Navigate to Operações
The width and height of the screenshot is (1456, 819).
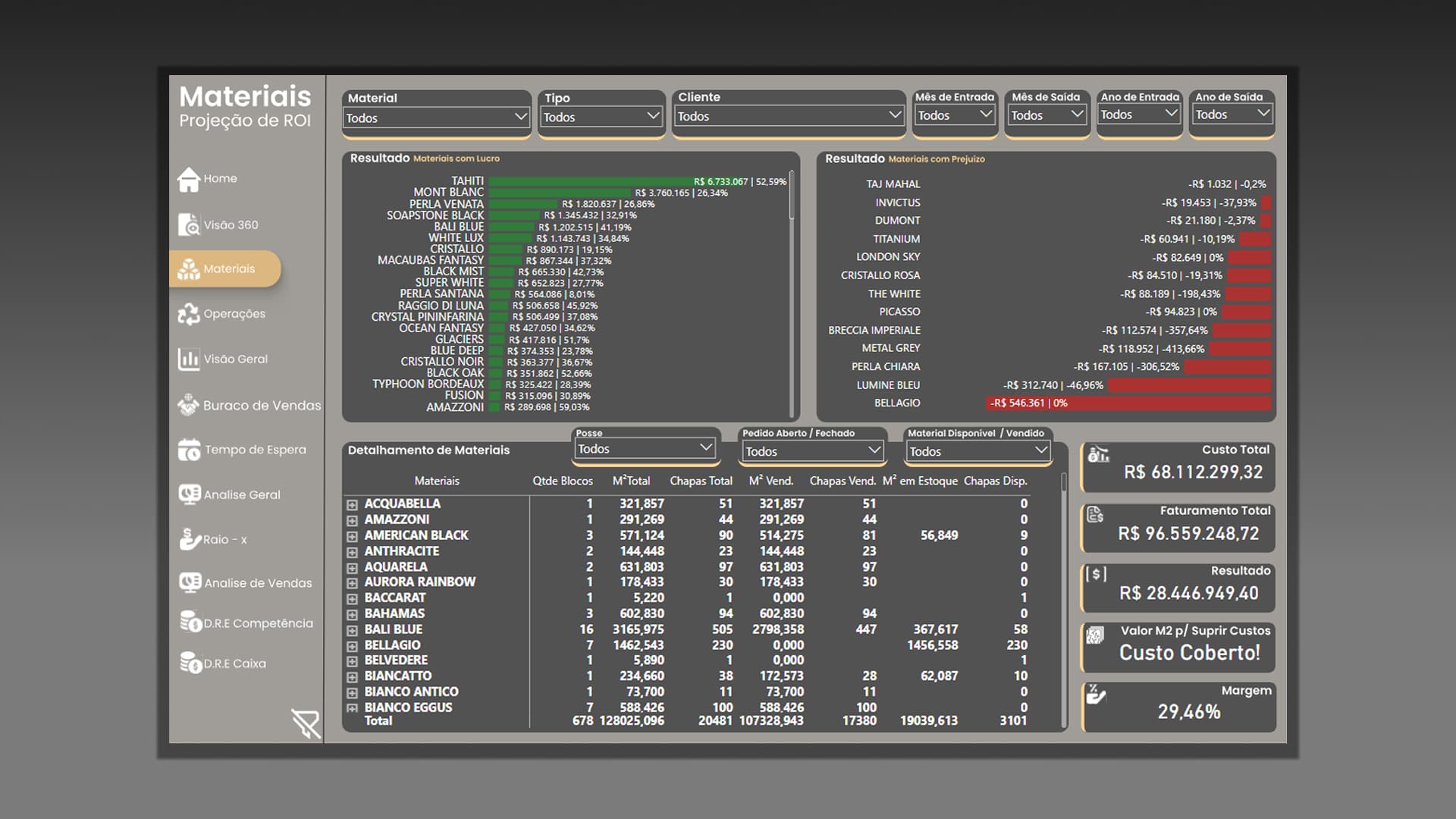234,314
